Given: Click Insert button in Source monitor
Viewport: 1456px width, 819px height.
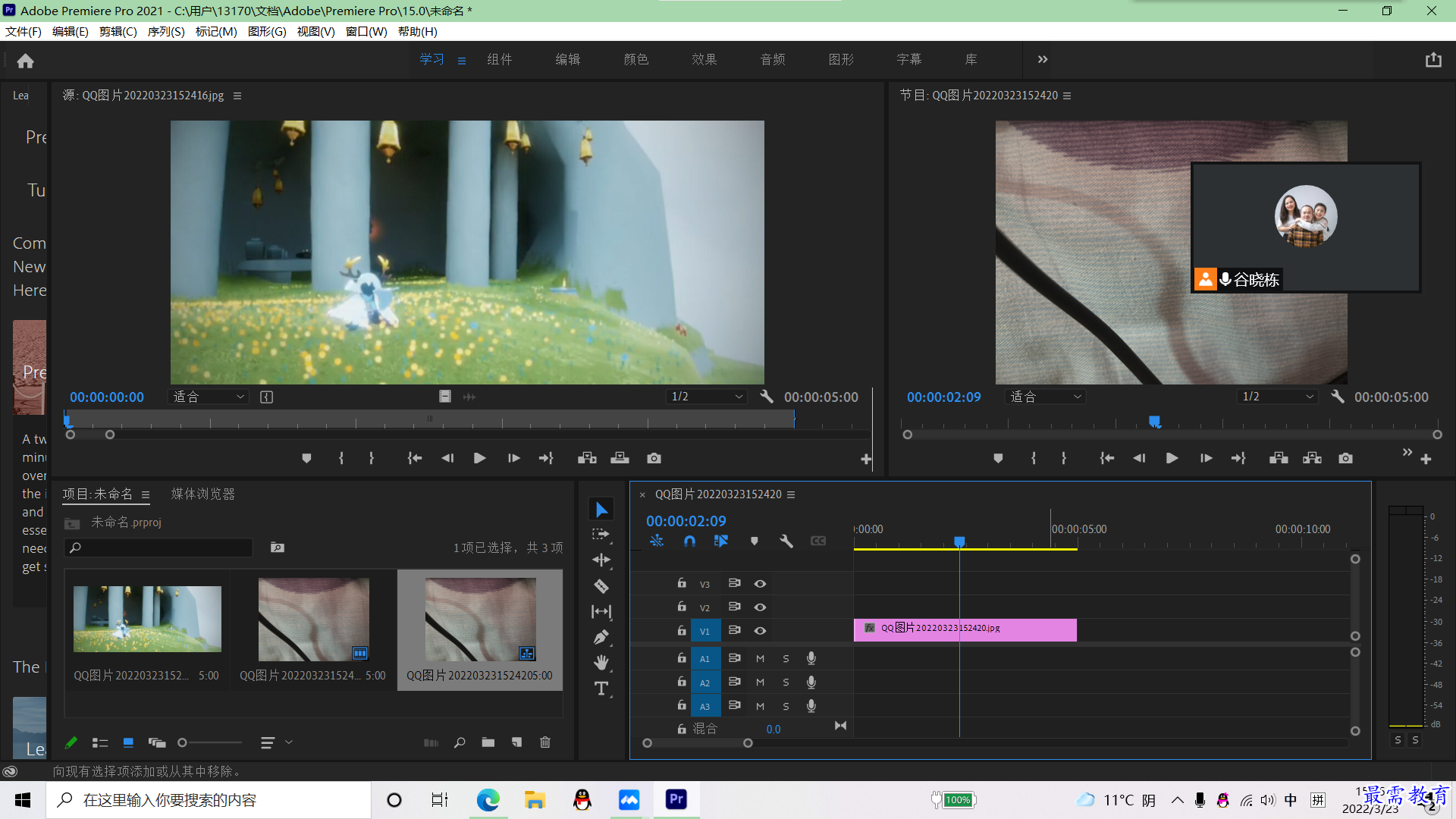Looking at the screenshot, I should (x=587, y=458).
